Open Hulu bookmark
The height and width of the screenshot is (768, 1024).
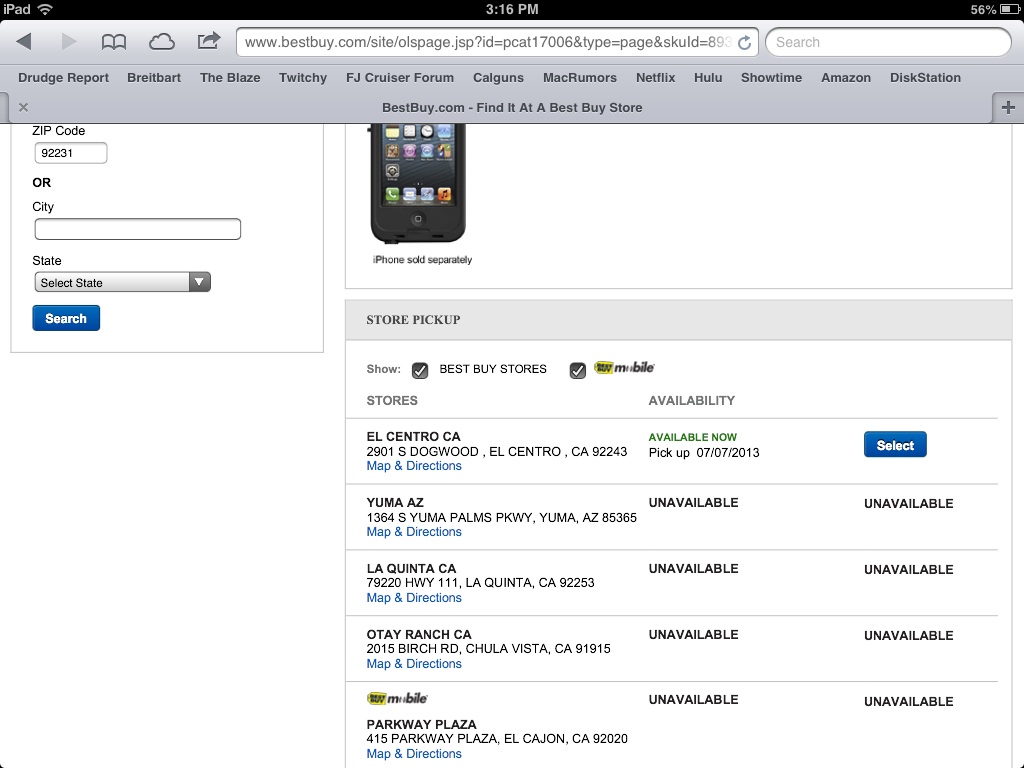click(x=708, y=78)
